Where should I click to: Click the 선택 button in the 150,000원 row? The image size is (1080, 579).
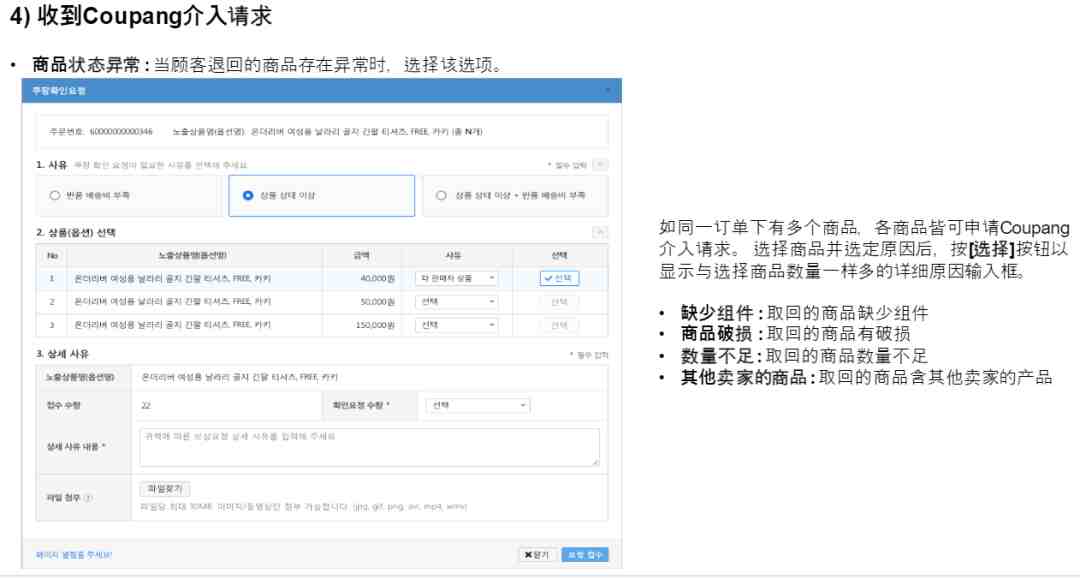[x=559, y=324]
